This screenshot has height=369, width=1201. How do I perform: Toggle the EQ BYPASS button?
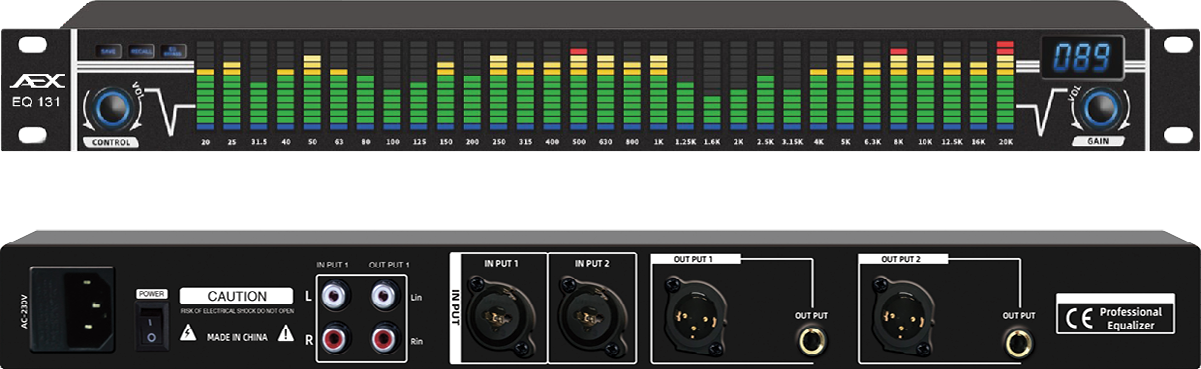pyautogui.click(x=173, y=50)
